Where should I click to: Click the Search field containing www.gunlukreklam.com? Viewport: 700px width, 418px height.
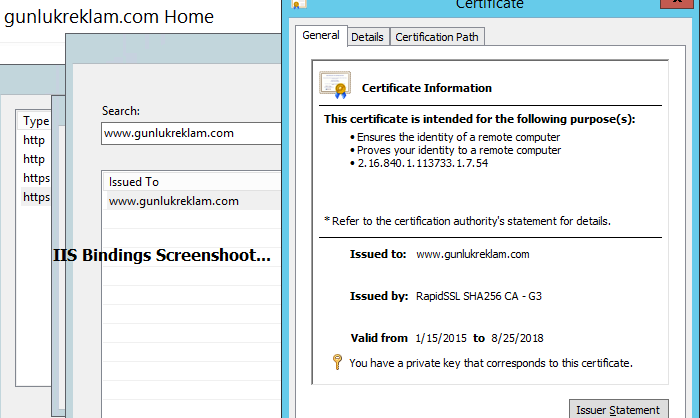[191, 134]
